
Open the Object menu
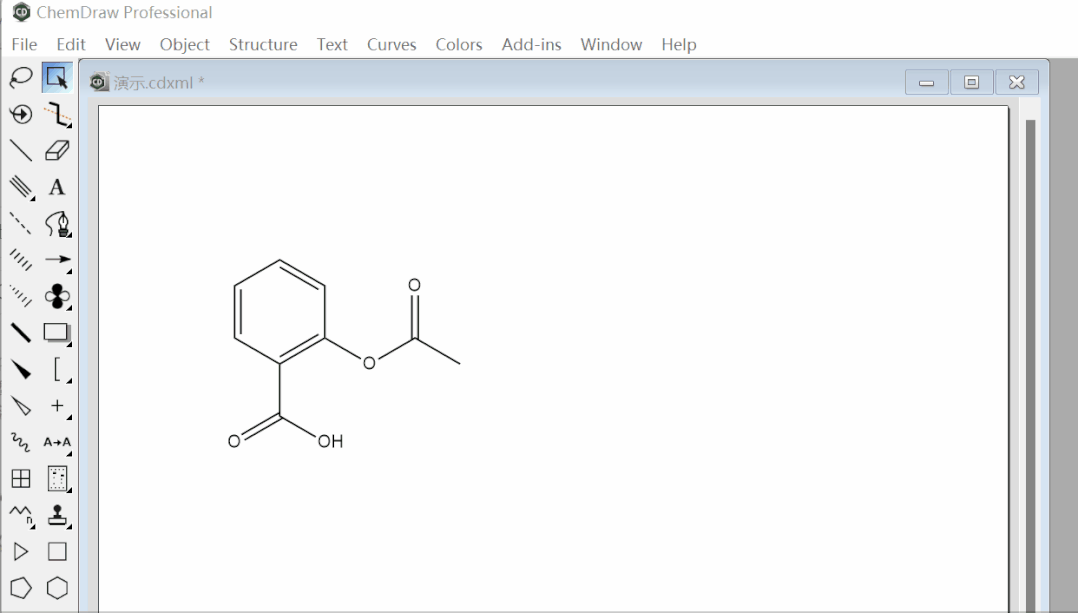(x=184, y=45)
